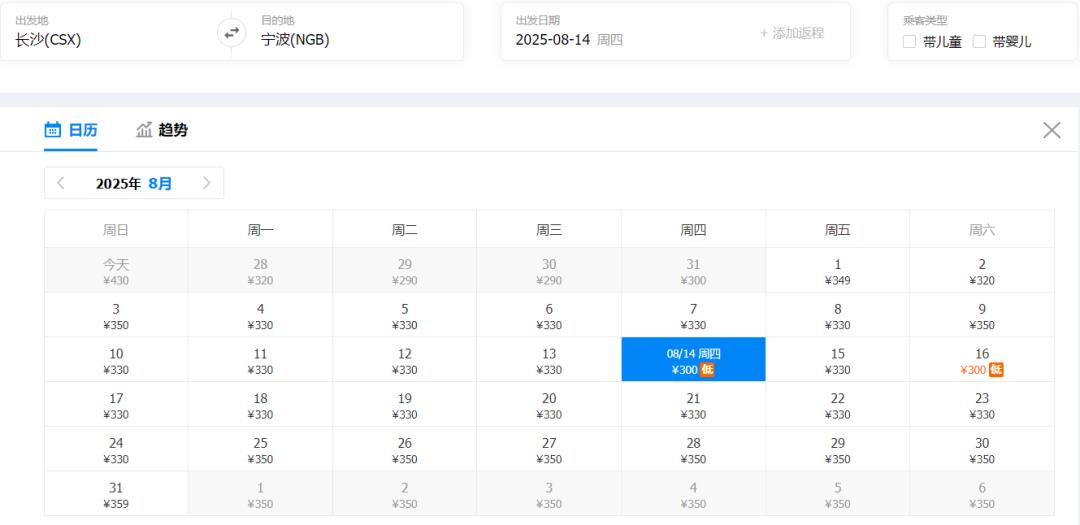Choose August 31 priced ¥359
This screenshot has width=1080, height=525.
tap(116, 493)
